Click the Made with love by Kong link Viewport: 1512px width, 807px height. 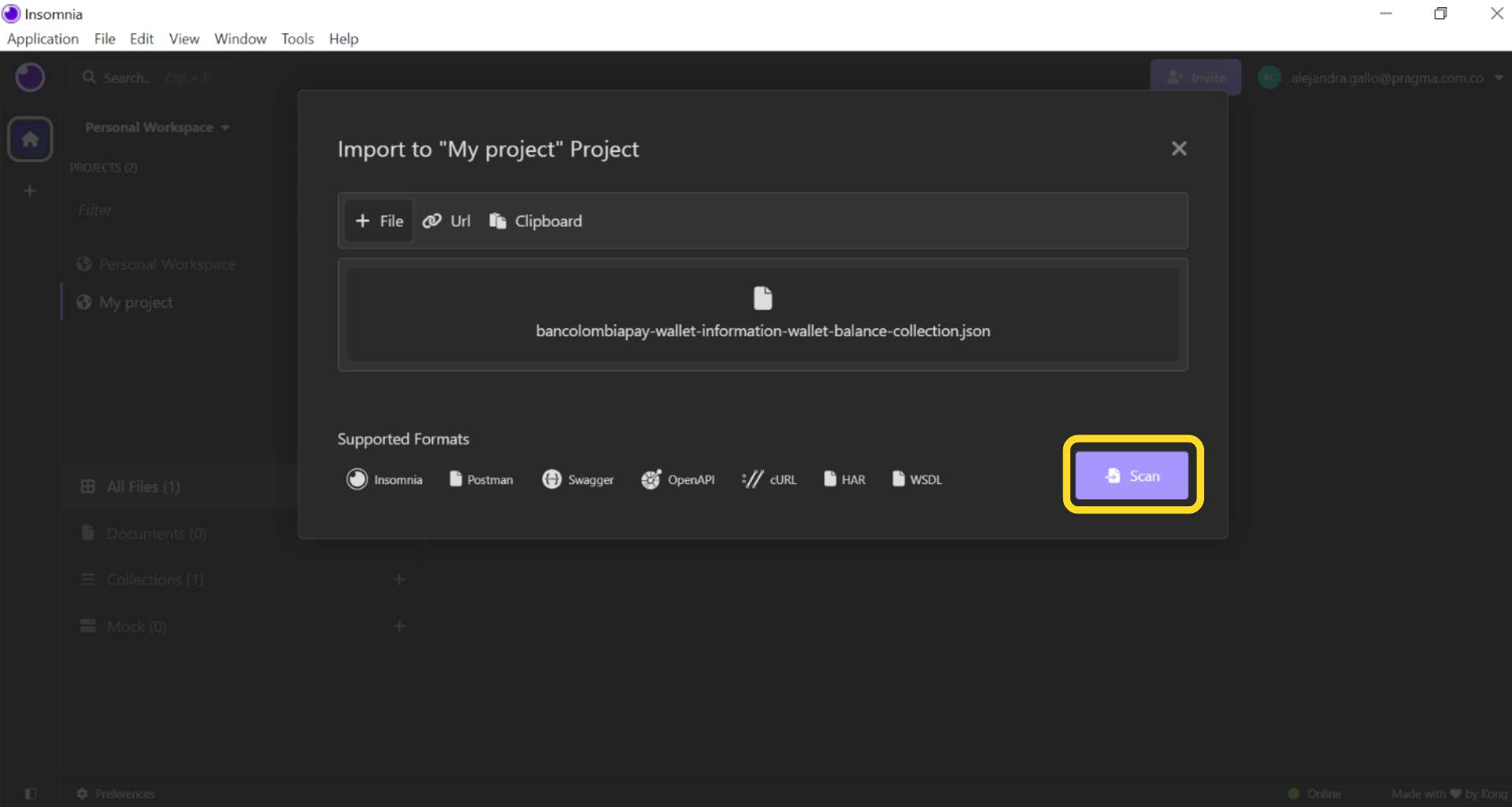1449,794
